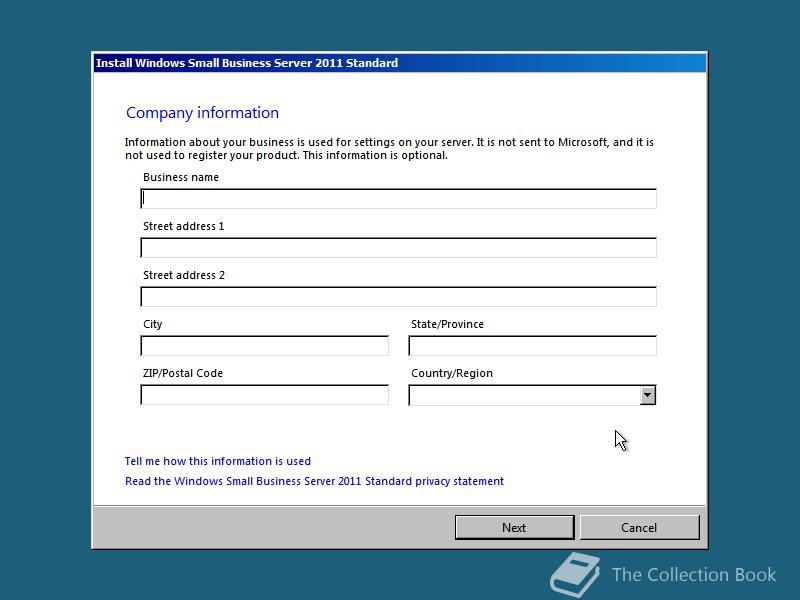Click the Next button
This screenshot has width=800, height=600.
[514, 528]
